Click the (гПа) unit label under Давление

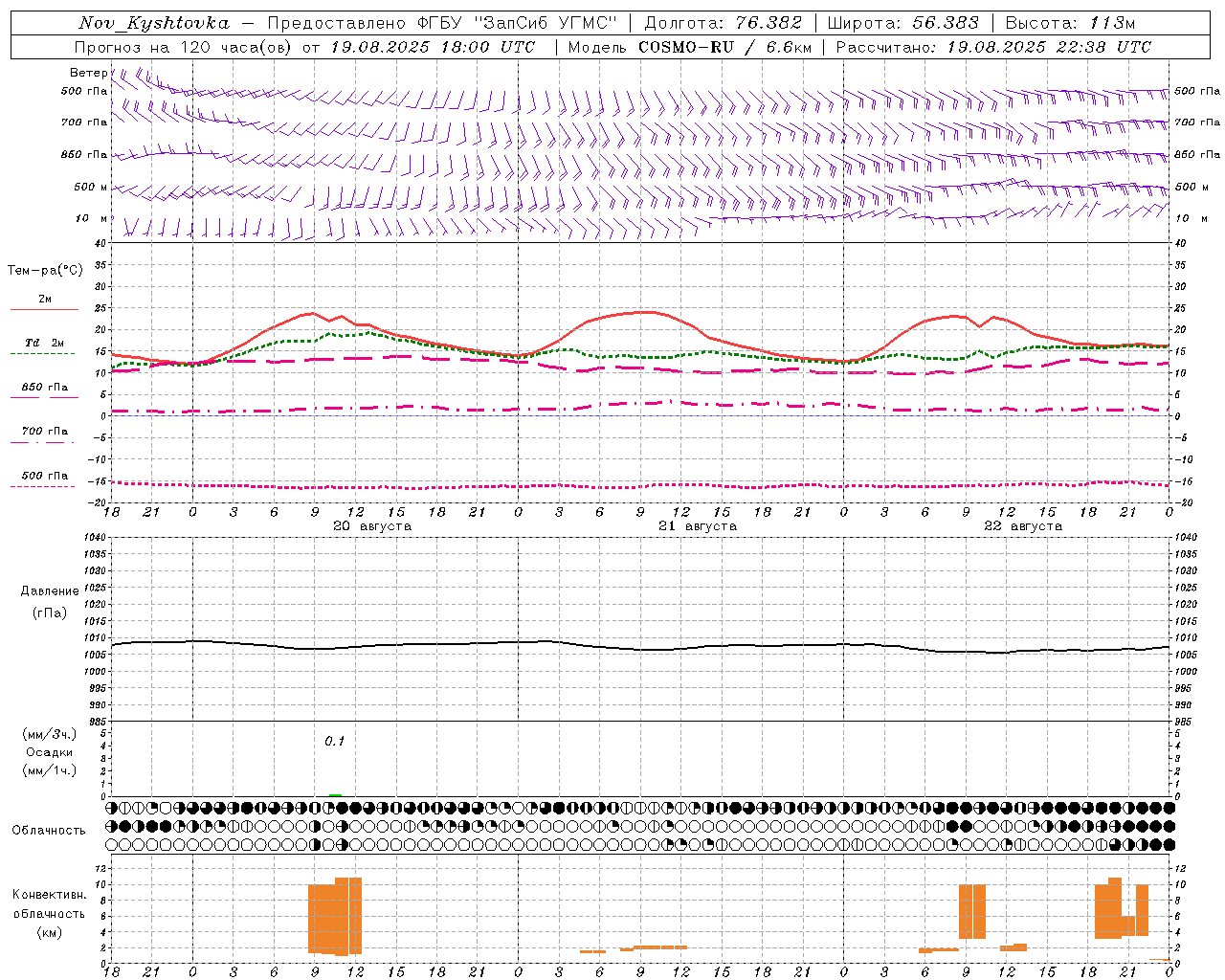(x=50, y=613)
